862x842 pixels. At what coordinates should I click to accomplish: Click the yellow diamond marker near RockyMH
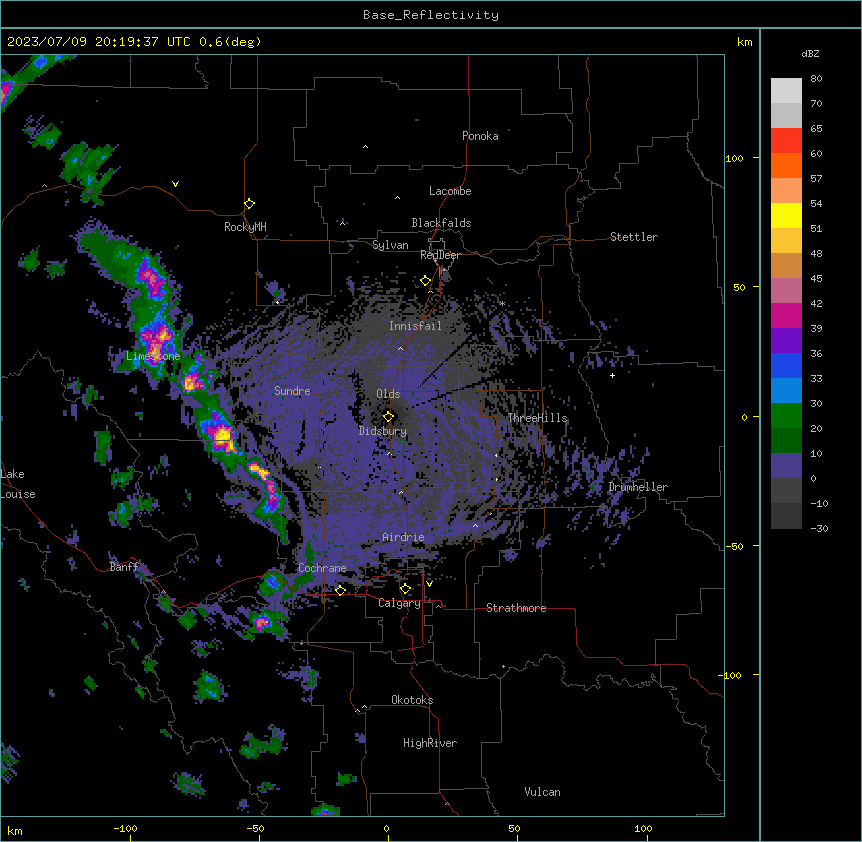pos(249,204)
